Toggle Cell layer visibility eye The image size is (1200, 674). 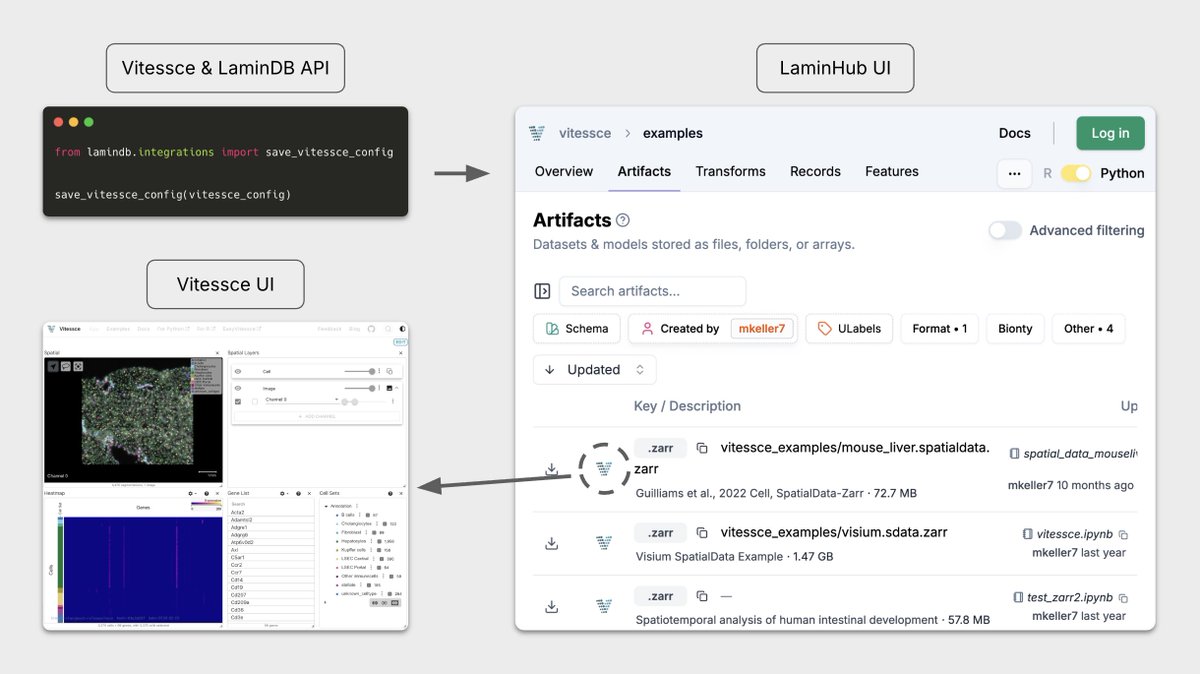point(238,372)
